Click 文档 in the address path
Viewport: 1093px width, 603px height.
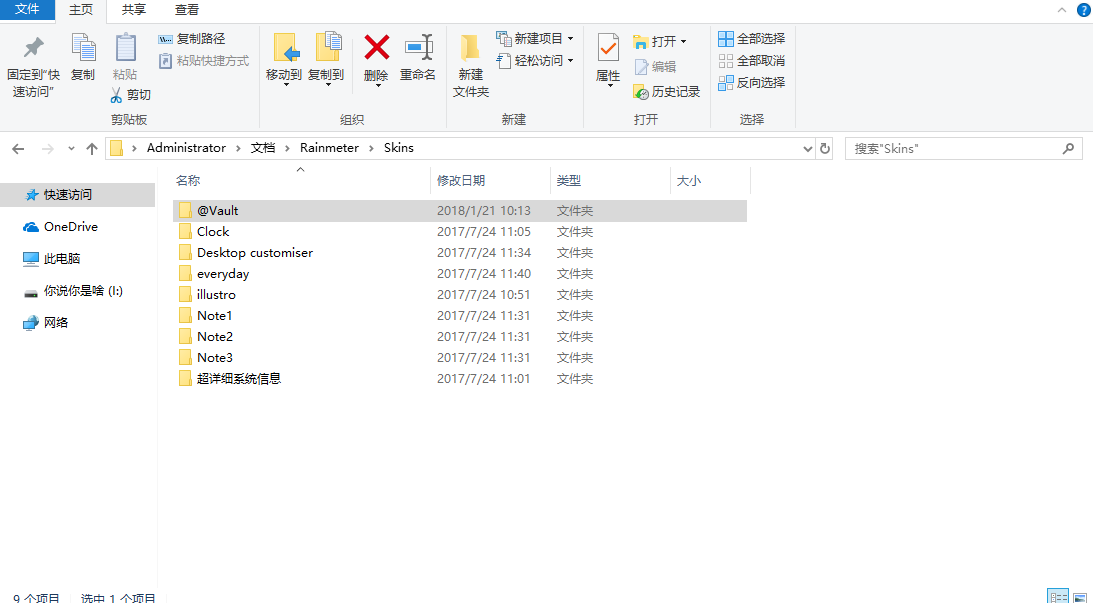[263, 148]
